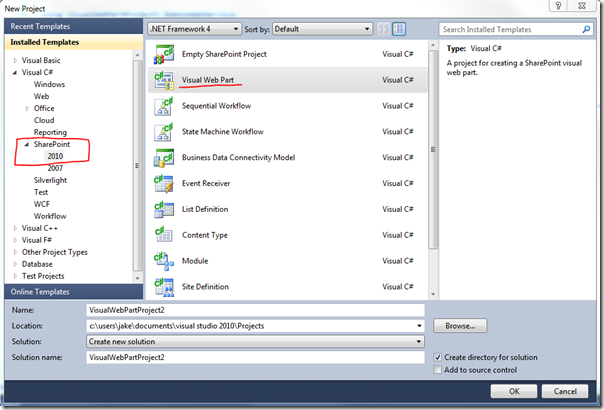Select the Test tree item
Viewport: 604px width, 410px height.
coord(41,192)
